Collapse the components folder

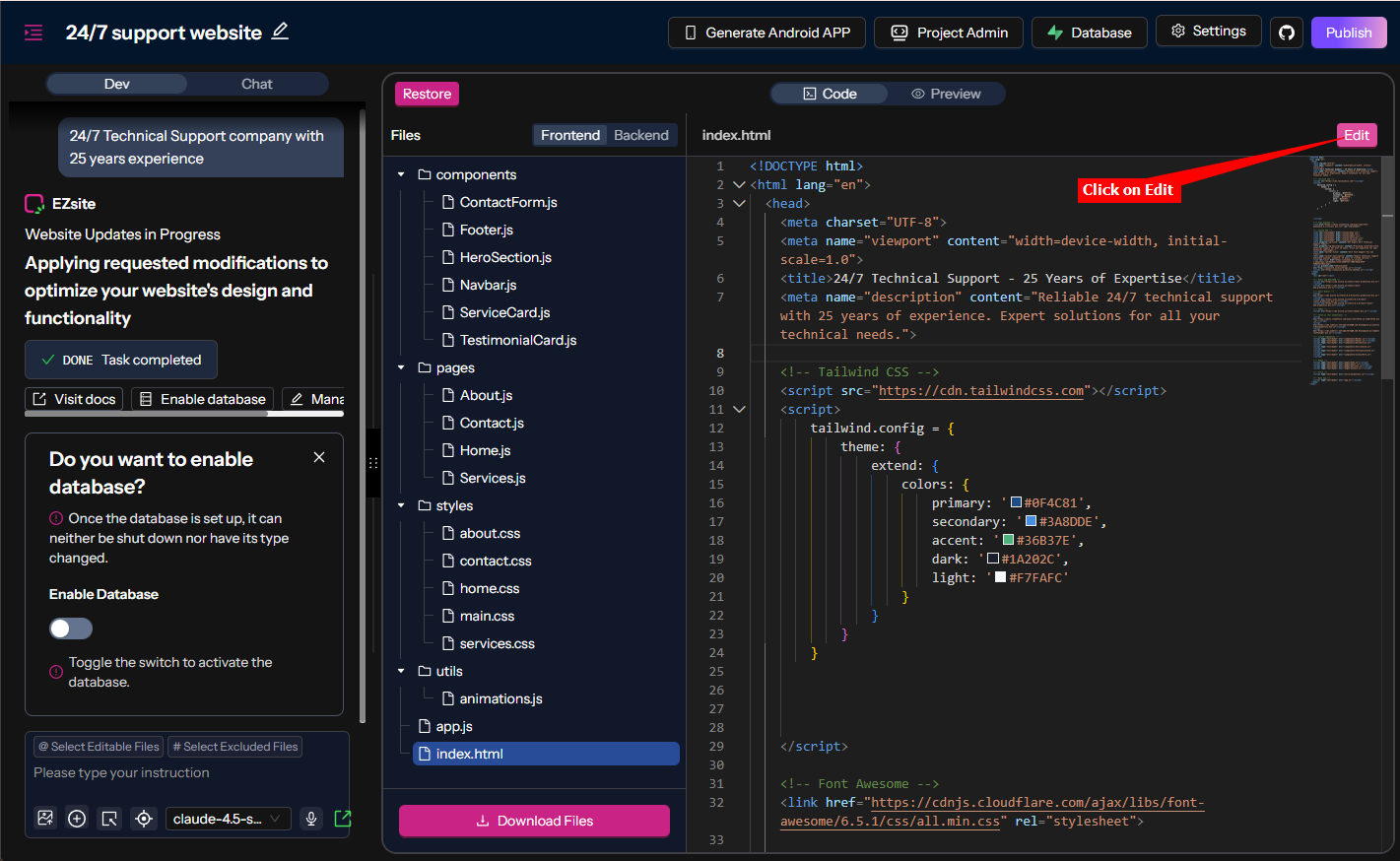pyautogui.click(x=401, y=174)
